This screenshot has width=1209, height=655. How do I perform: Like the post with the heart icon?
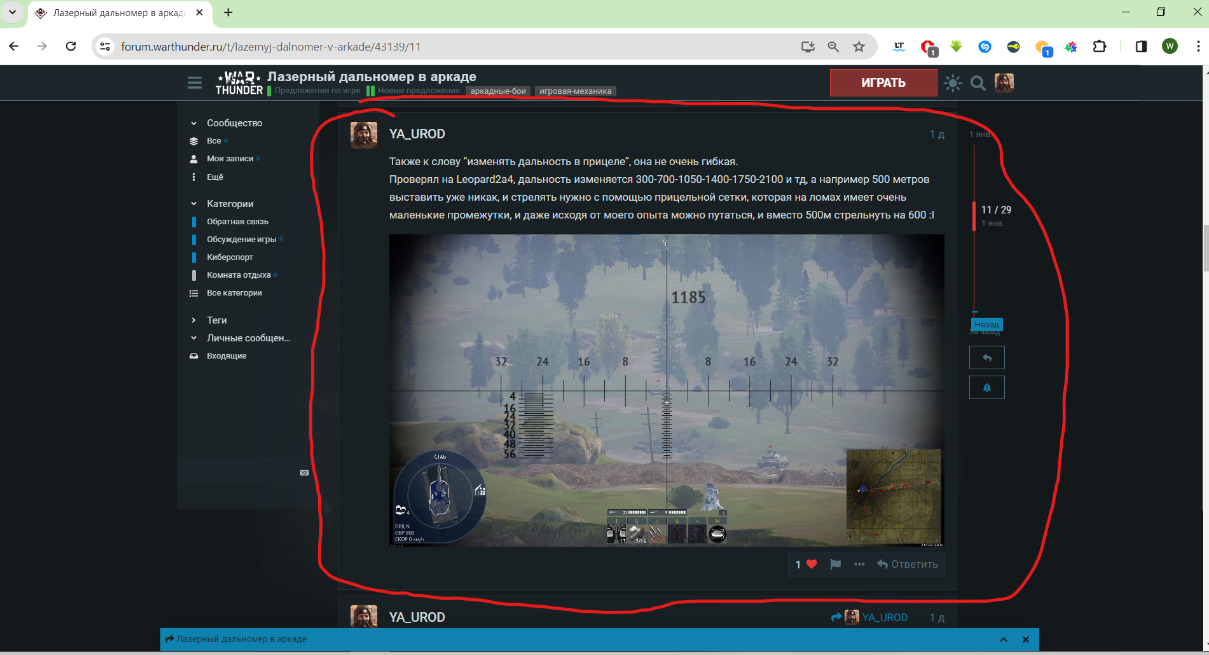pos(811,564)
